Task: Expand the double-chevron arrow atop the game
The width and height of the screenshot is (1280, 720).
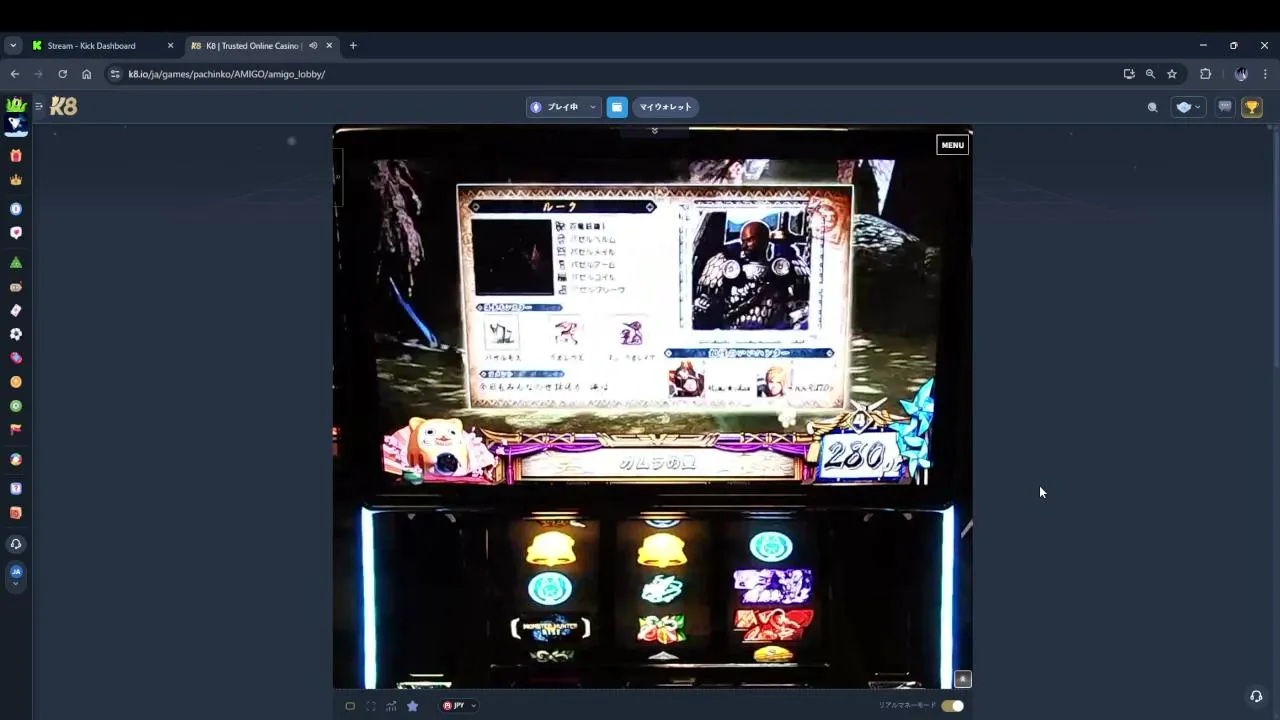Action: pos(655,131)
